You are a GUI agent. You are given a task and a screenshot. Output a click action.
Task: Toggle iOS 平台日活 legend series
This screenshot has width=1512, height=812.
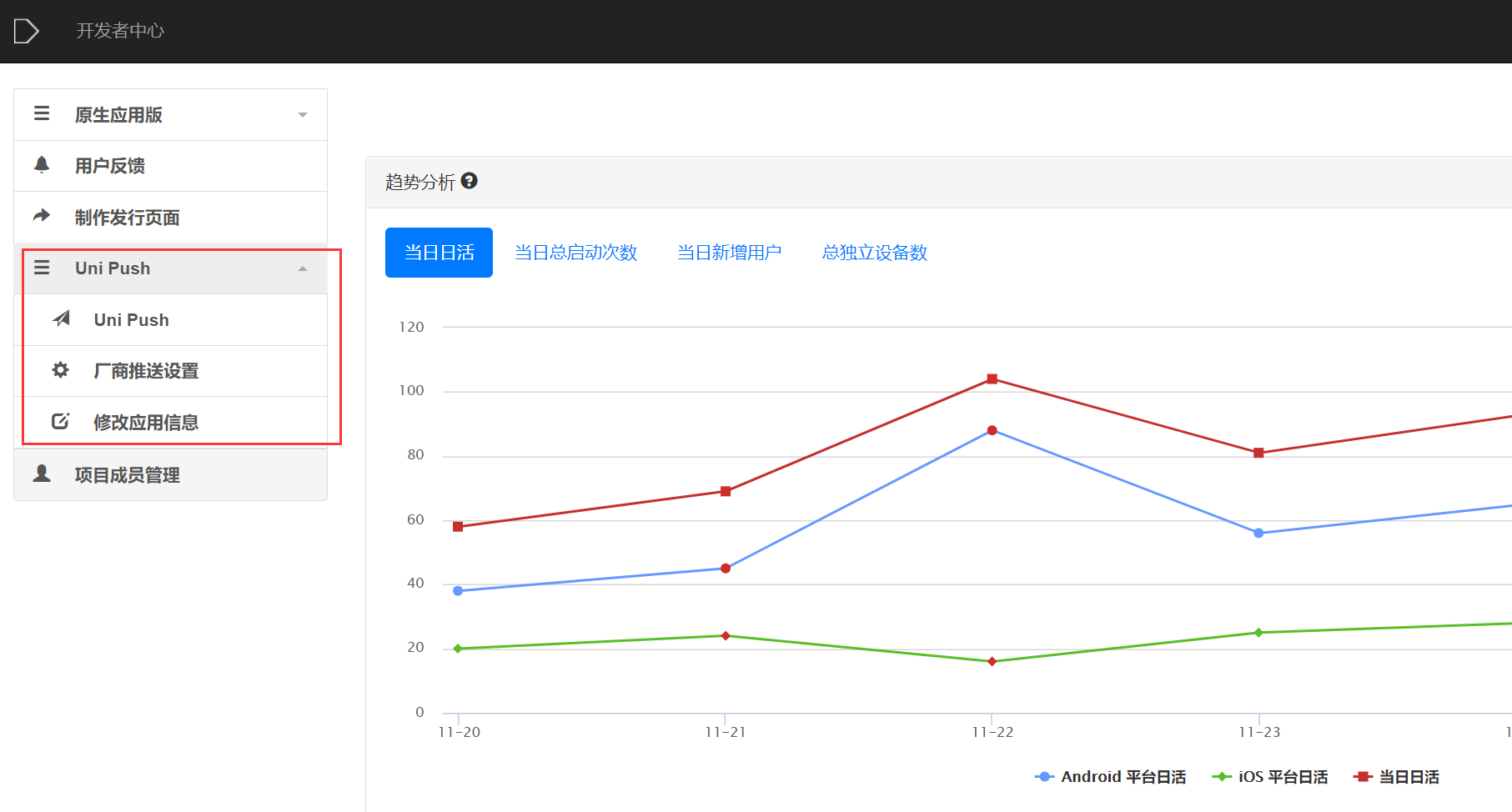(x=1269, y=777)
